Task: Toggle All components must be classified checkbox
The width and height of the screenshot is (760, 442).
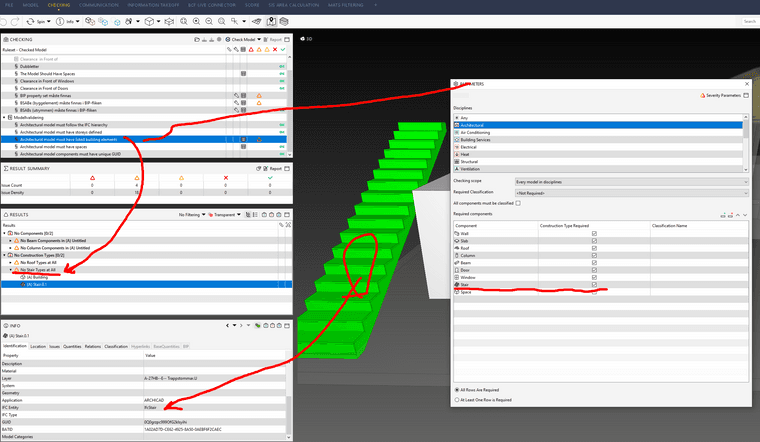Action: pyautogui.click(x=518, y=204)
